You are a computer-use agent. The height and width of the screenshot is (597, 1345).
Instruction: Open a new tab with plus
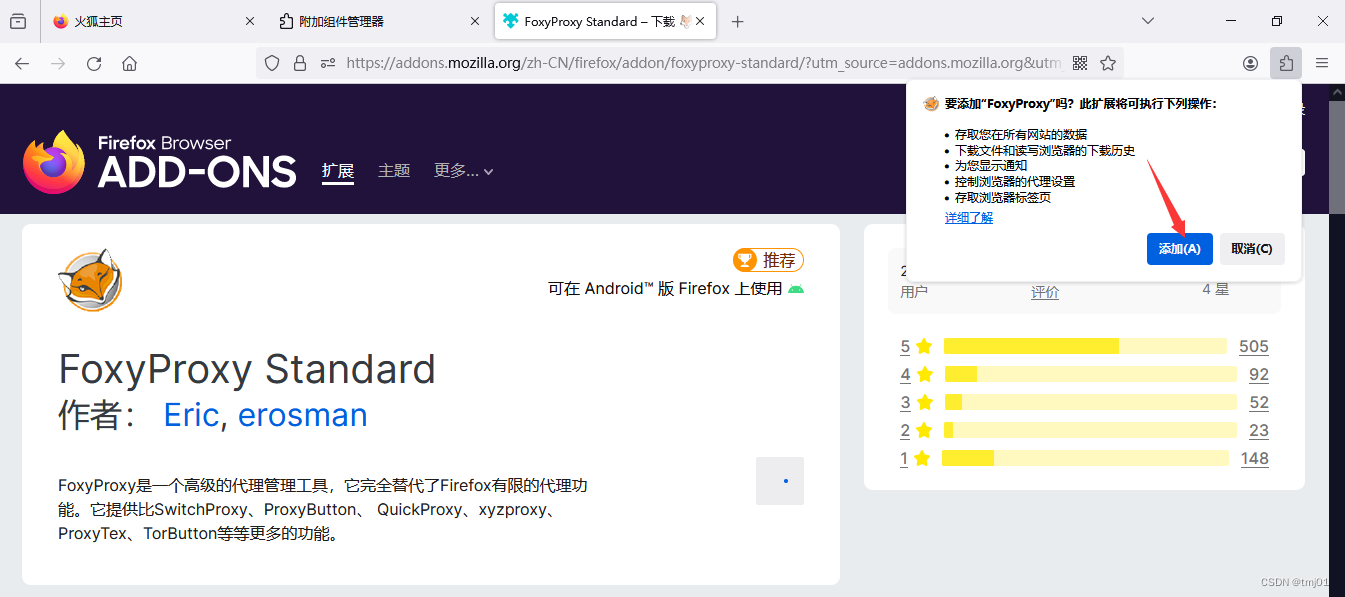tap(737, 21)
